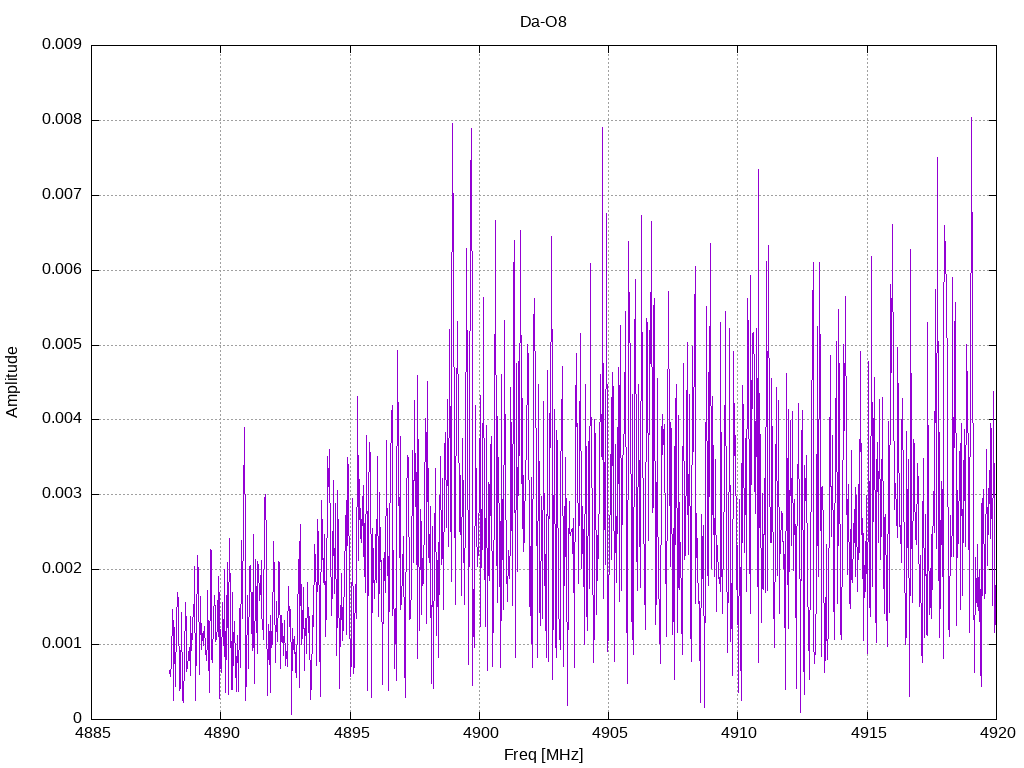
Task: Click the Amplitude axis label
Action: click(12, 382)
